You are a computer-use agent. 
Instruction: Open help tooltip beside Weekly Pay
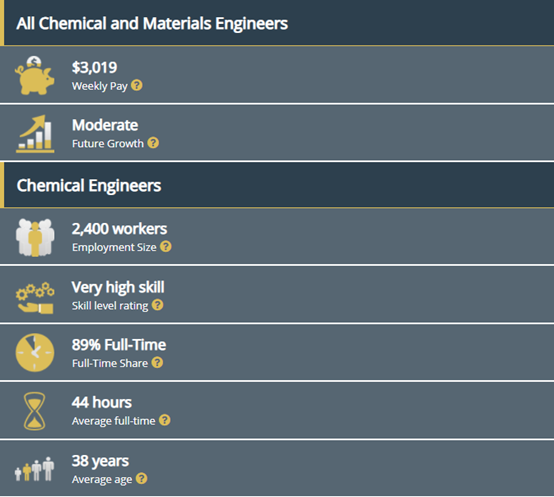click(x=137, y=85)
